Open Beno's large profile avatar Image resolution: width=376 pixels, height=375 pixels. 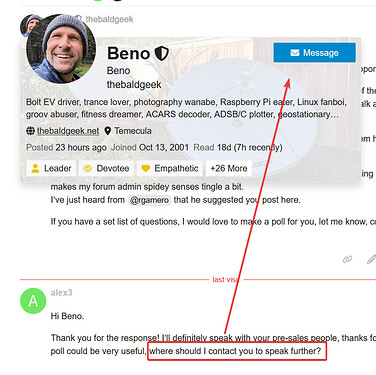click(x=61, y=49)
